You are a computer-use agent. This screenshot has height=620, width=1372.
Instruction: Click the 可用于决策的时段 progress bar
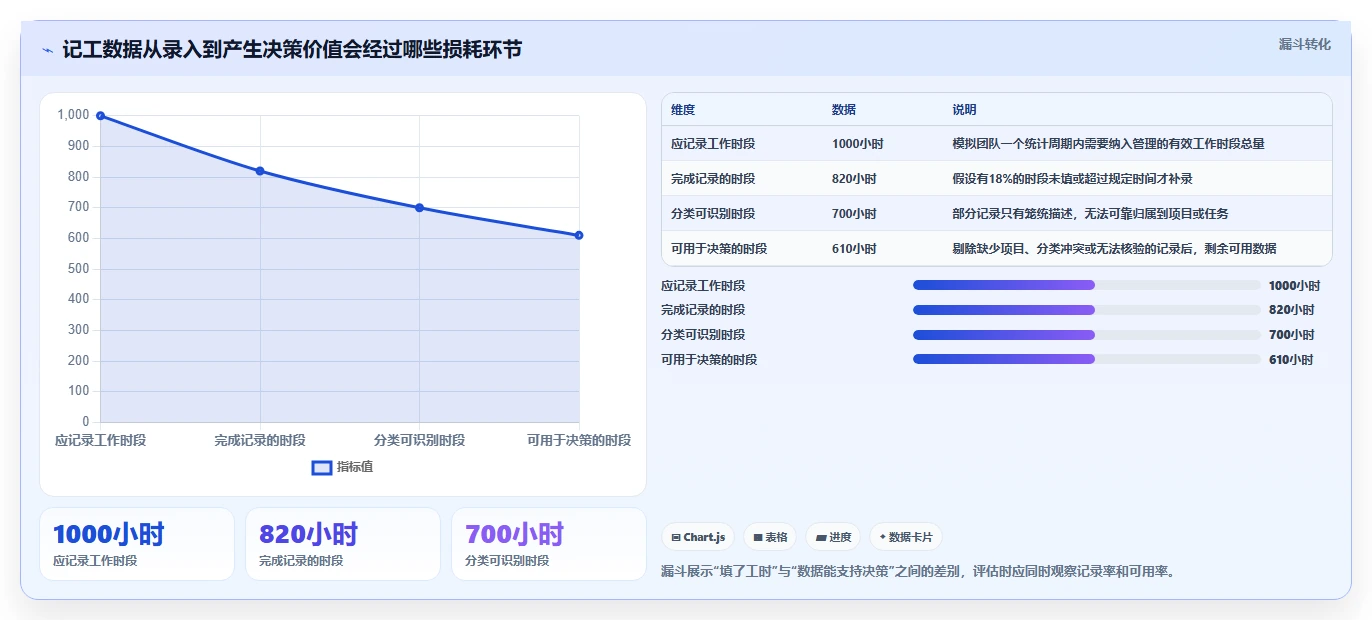point(1086,359)
